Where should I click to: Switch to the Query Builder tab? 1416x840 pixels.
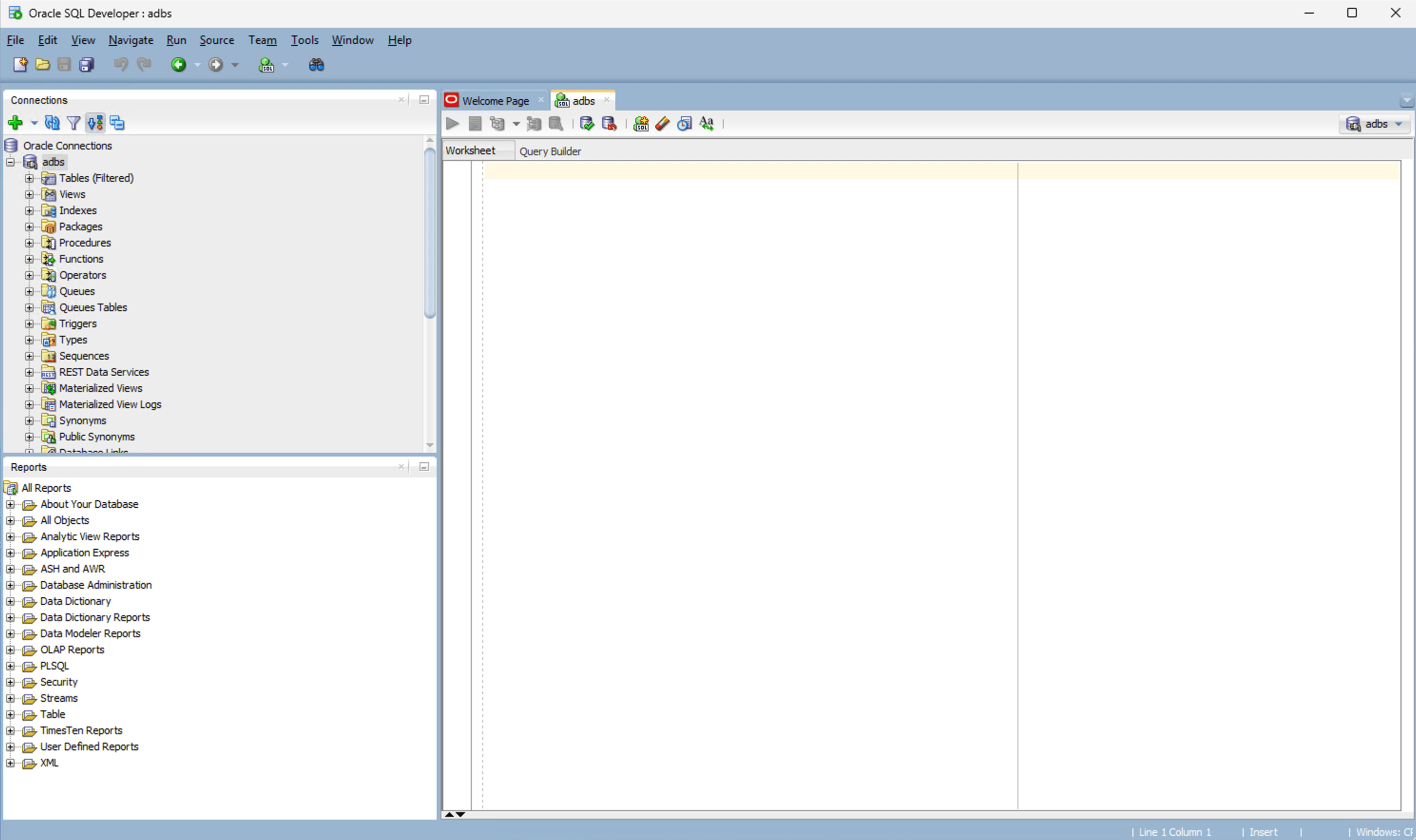coord(550,151)
